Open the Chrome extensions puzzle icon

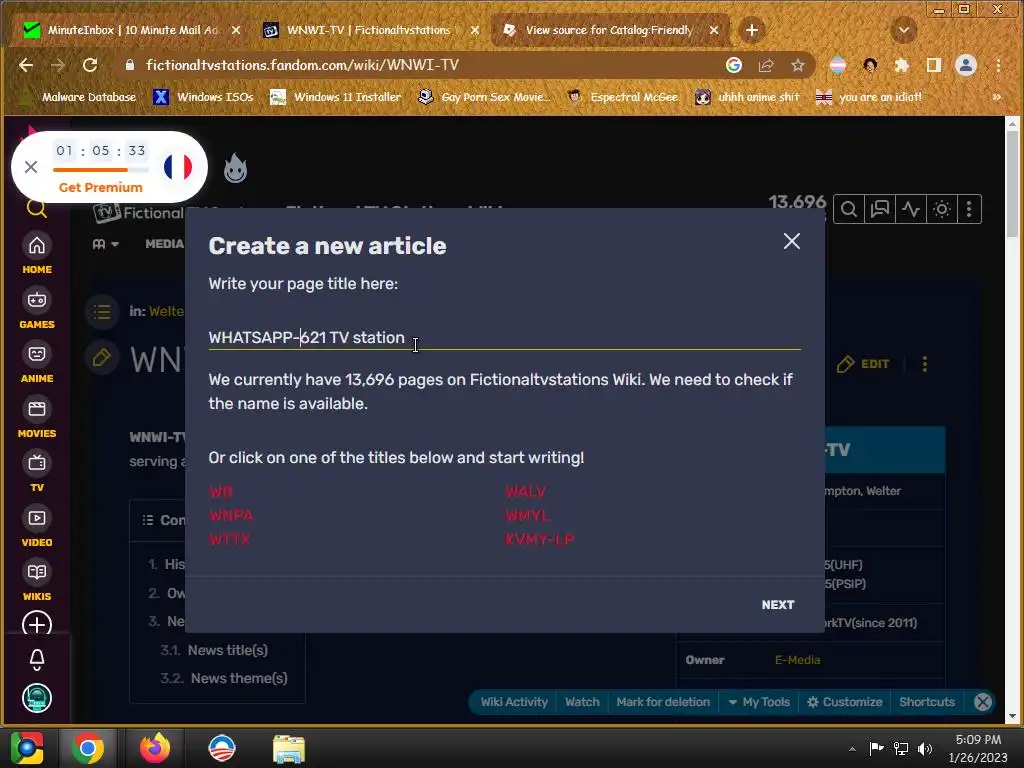tap(902, 65)
